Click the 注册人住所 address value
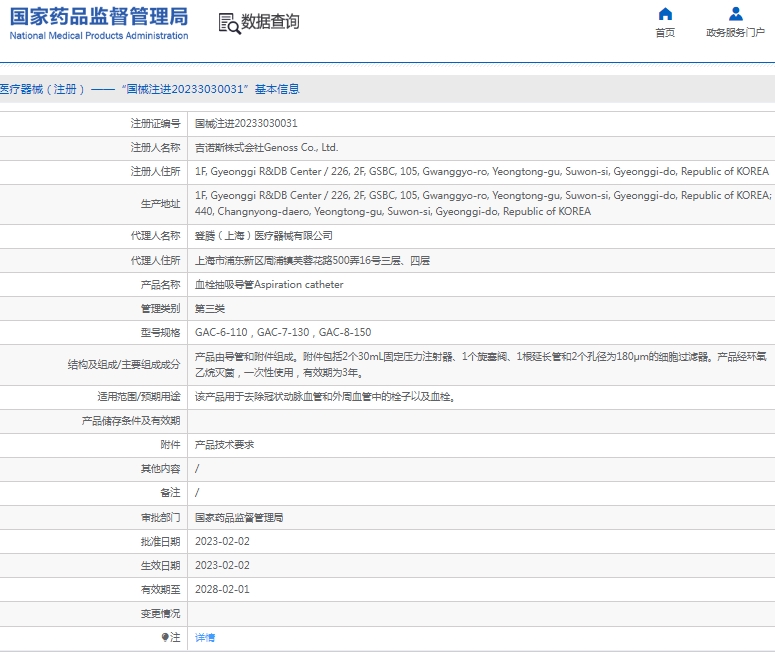Image resolution: width=775 pixels, height=654 pixels. pyautogui.click(x=482, y=172)
